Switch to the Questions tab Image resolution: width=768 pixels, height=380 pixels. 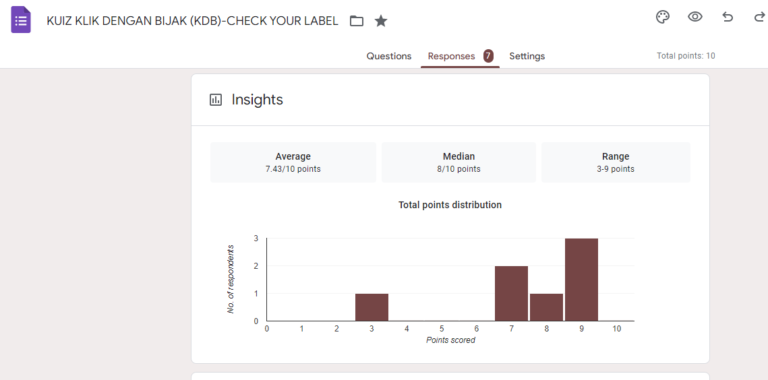[389, 56]
